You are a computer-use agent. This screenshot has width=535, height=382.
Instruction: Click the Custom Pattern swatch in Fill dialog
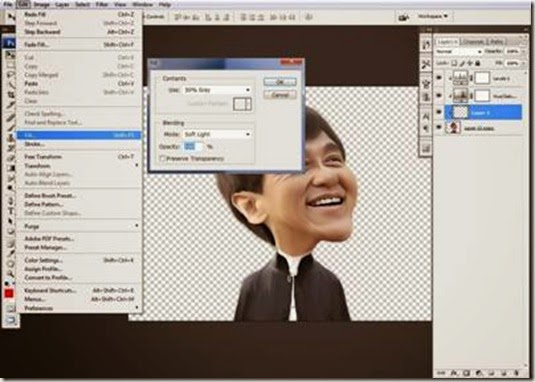click(x=242, y=104)
